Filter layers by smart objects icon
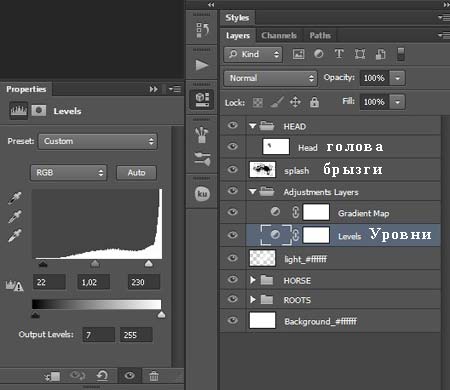This screenshot has width=450, height=390. pos(381,54)
